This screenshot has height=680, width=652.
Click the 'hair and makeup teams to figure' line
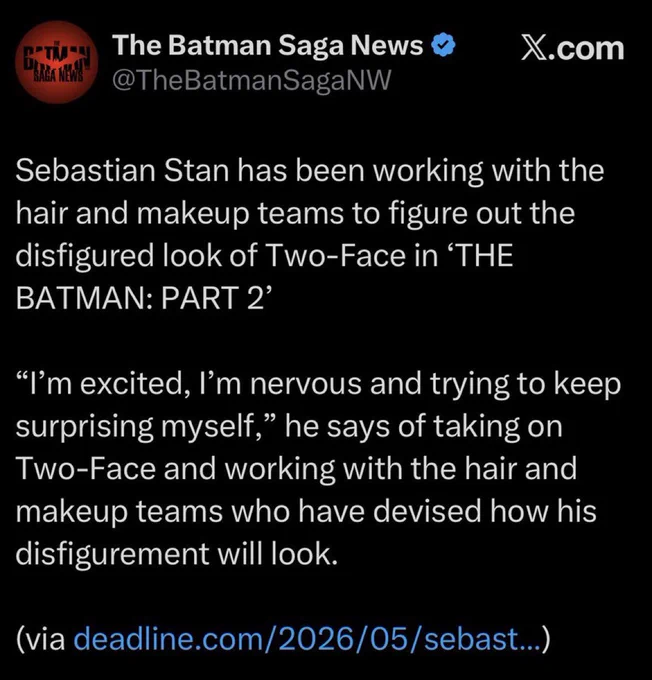click(x=295, y=214)
